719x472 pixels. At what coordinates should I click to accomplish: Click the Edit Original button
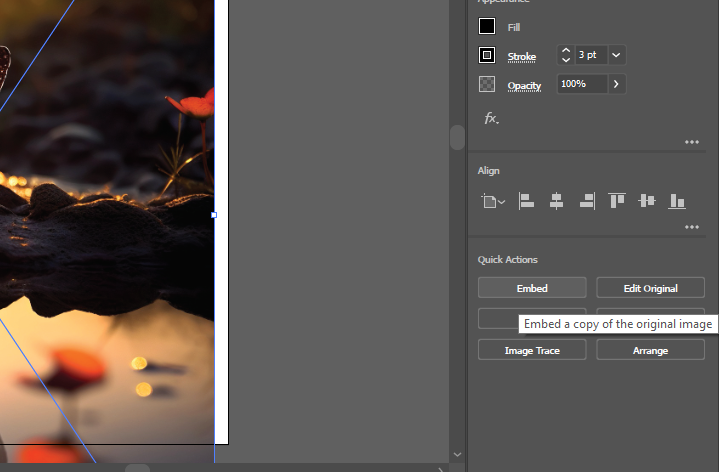click(650, 288)
